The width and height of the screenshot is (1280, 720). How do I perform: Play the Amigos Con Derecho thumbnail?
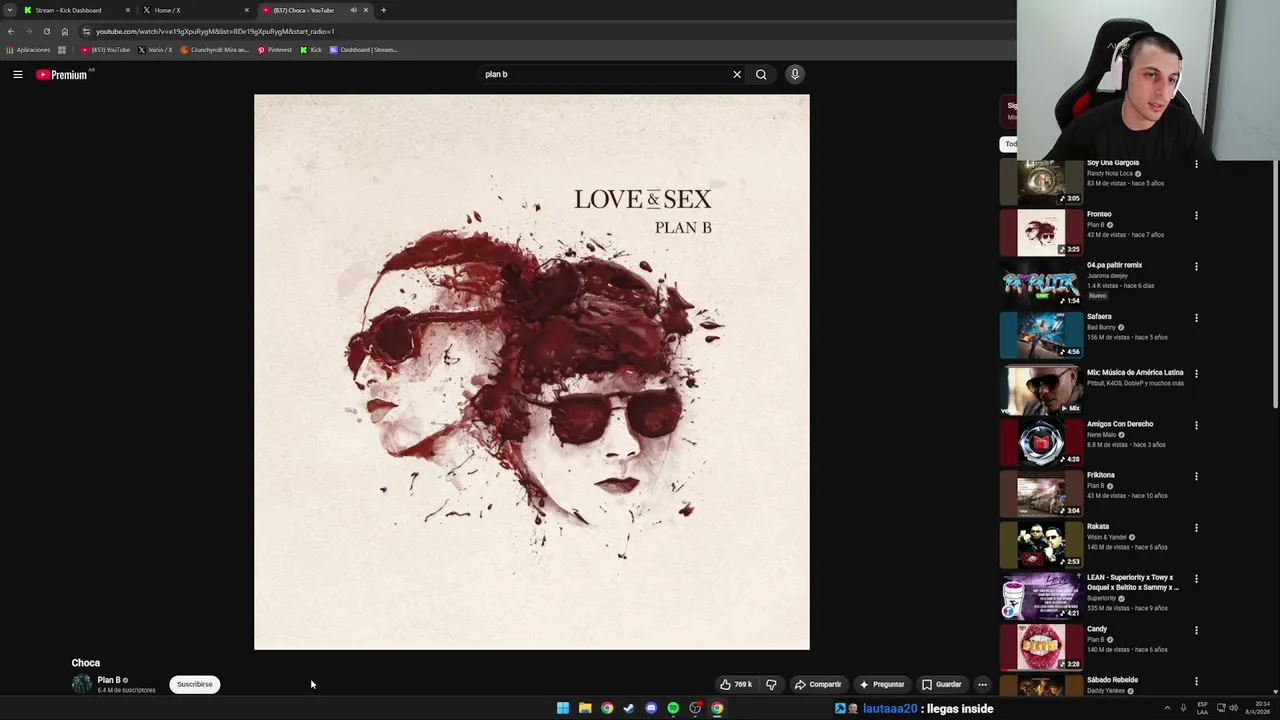click(x=1041, y=443)
